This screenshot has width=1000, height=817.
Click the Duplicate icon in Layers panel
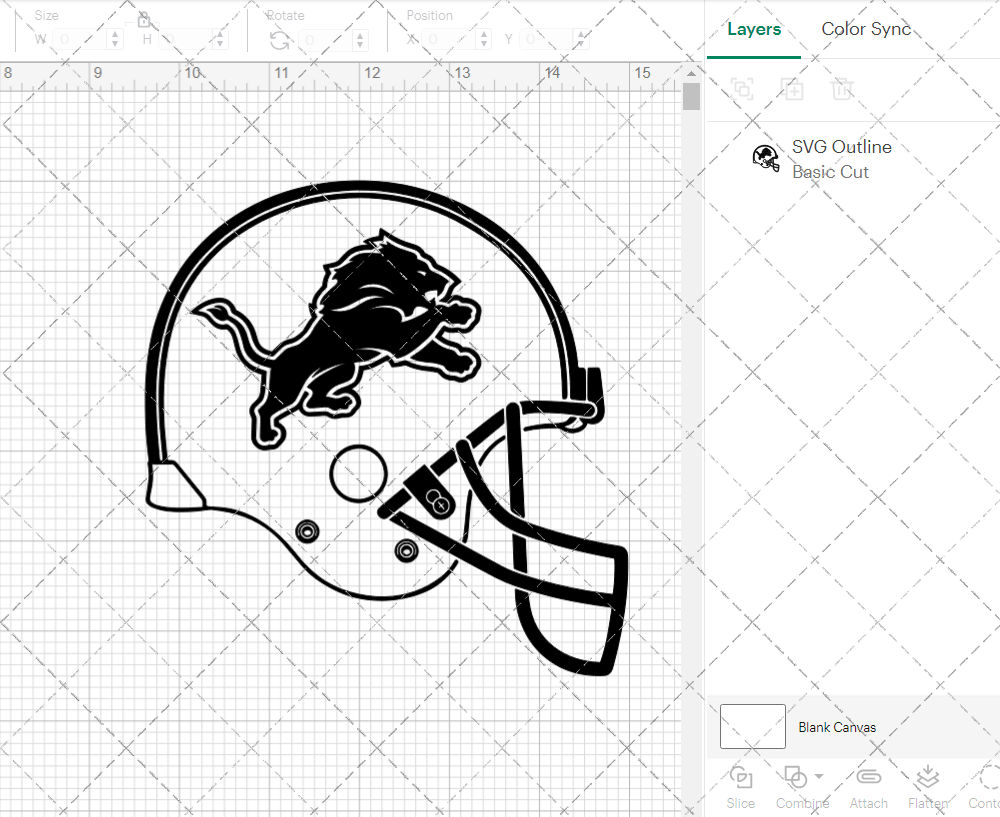click(x=792, y=89)
